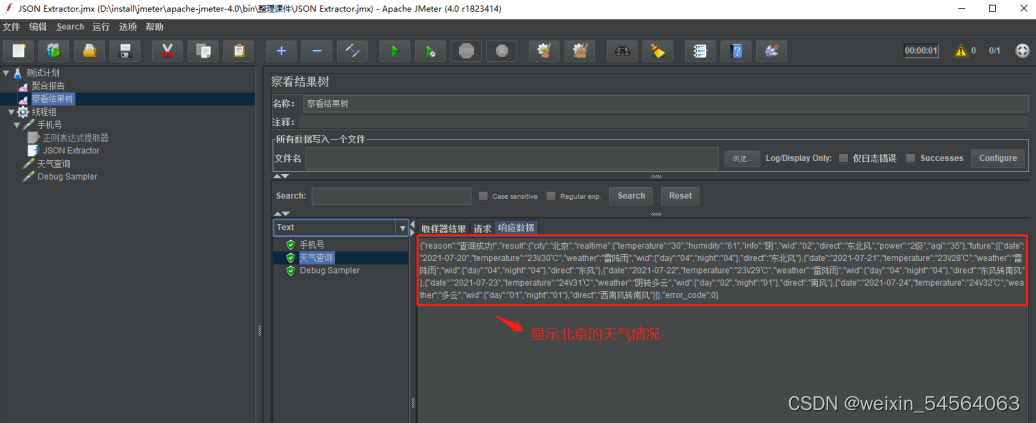Open the Search menu
Viewport: 1036px width, 423px height.
click(70, 27)
